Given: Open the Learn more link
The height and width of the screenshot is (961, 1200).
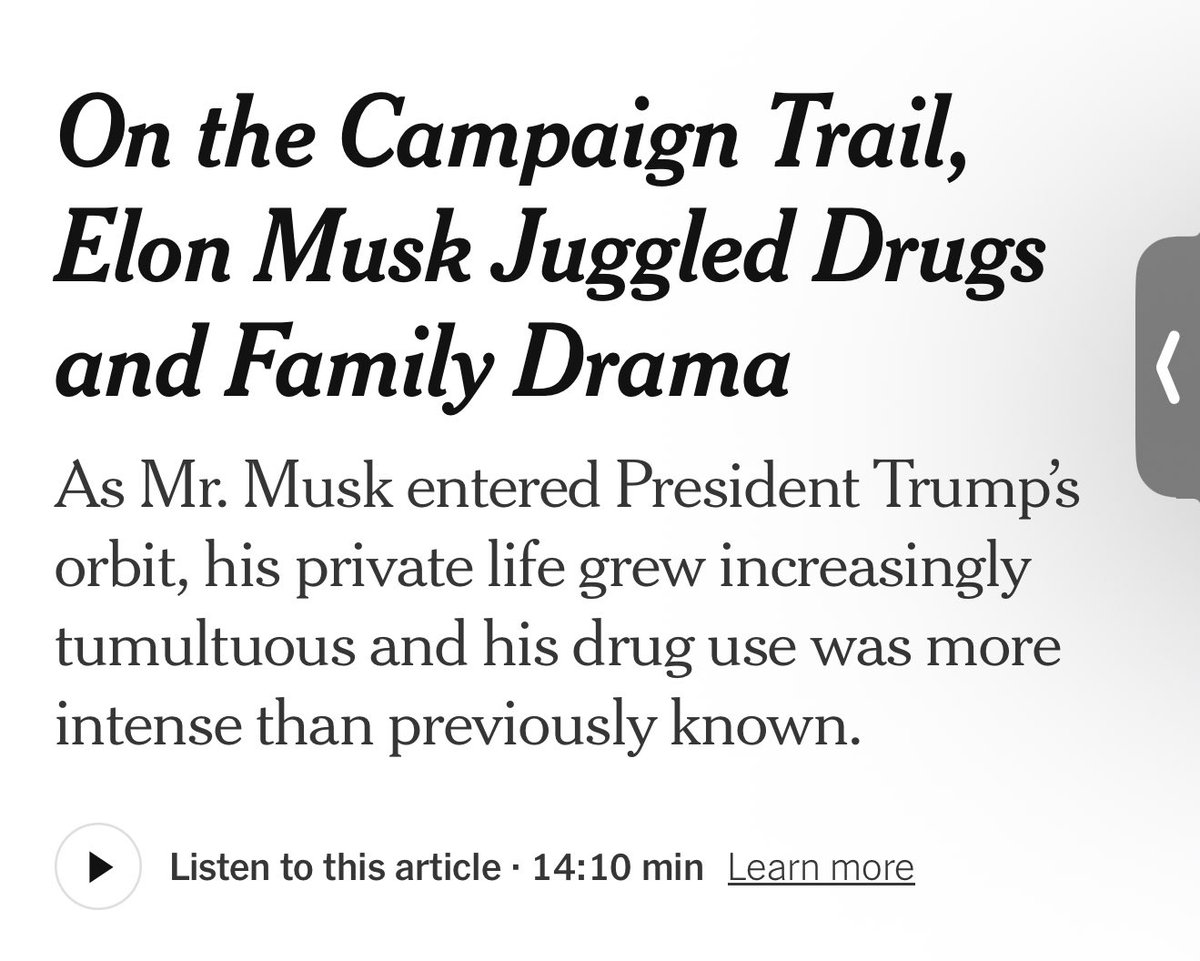Looking at the screenshot, I should click(x=821, y=867).
